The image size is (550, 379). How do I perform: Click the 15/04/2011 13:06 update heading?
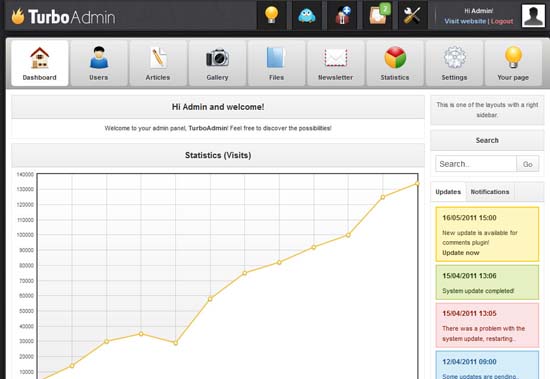pyautogui.click(x=469, y=276)
